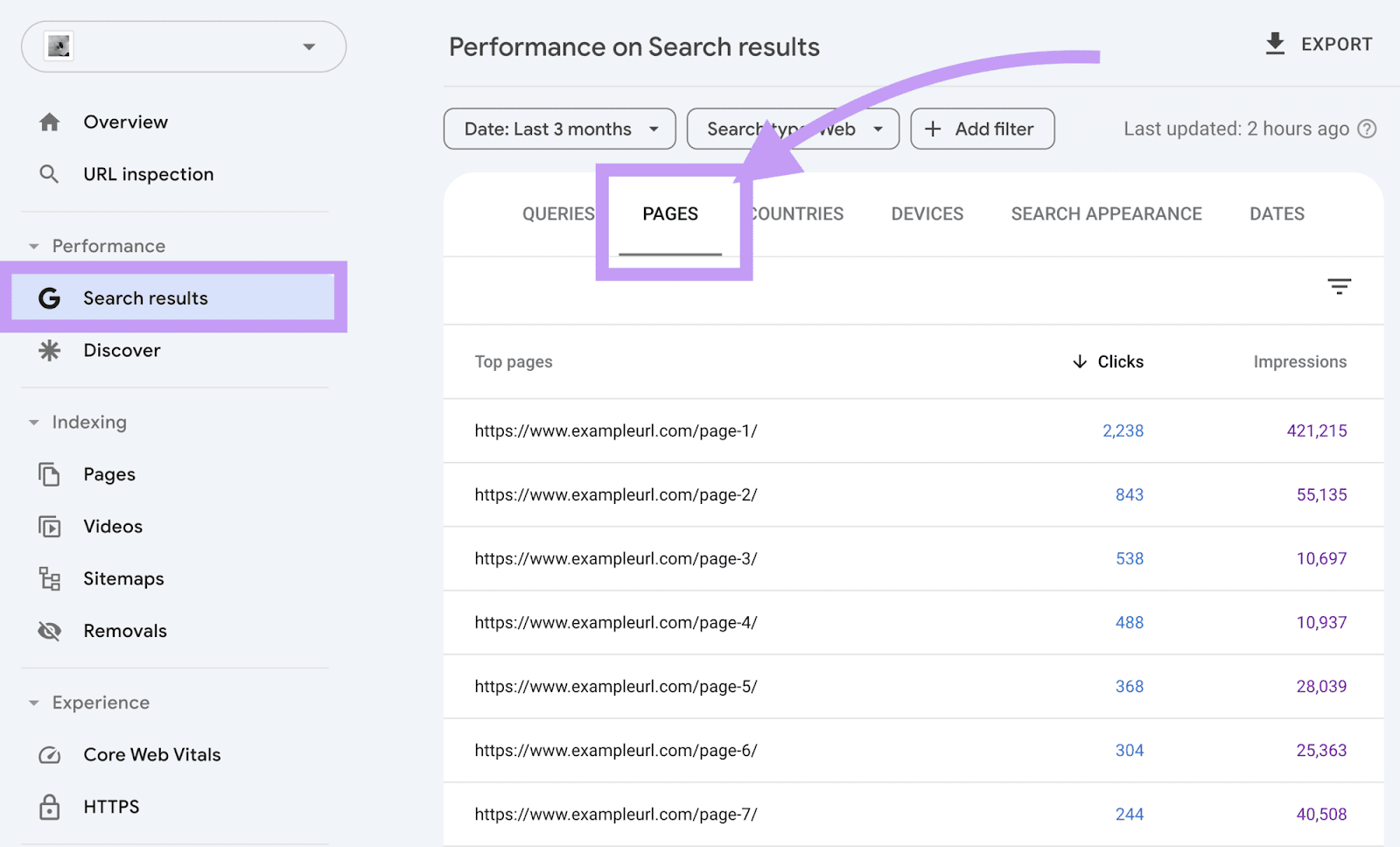Click the Add filter button

pos(982,129)
